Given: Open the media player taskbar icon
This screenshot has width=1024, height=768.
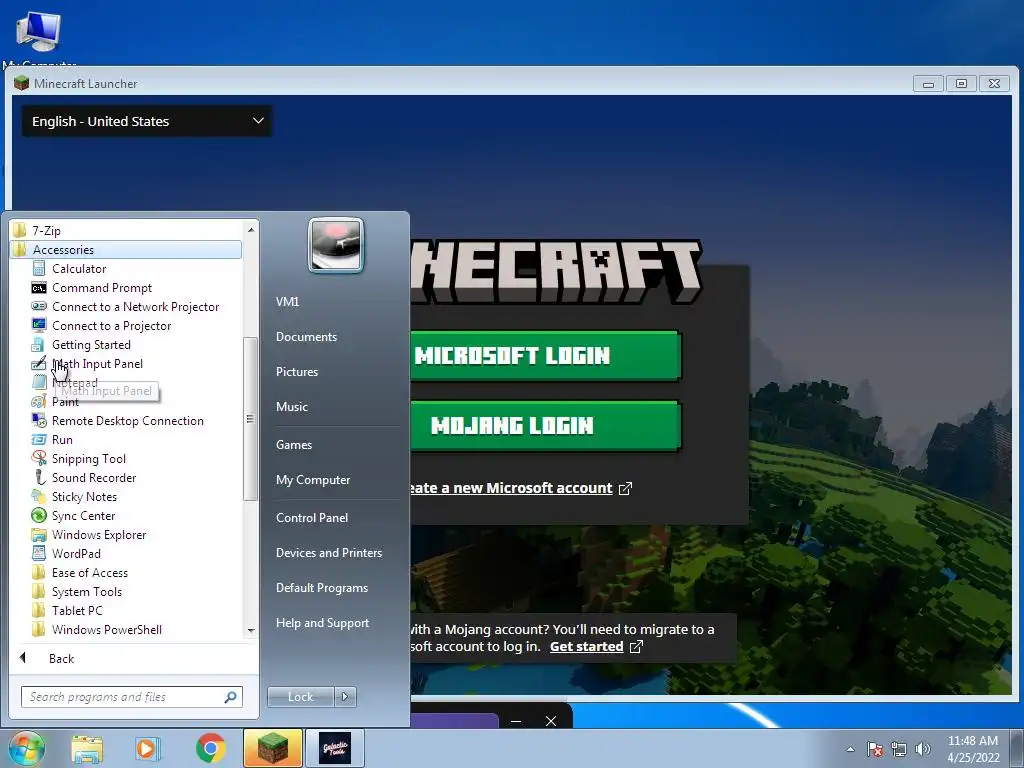Looking at the screenshot, I should 148,748.
